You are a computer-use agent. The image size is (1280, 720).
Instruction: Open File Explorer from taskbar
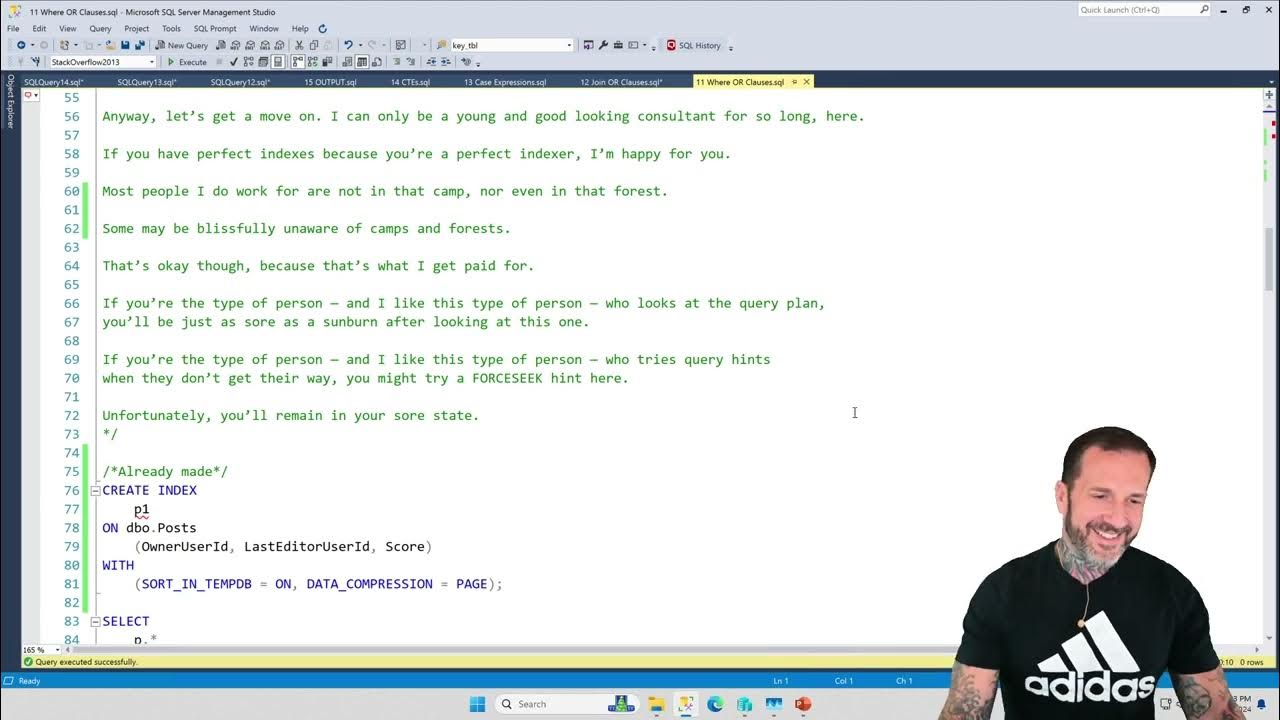[656, 704]
